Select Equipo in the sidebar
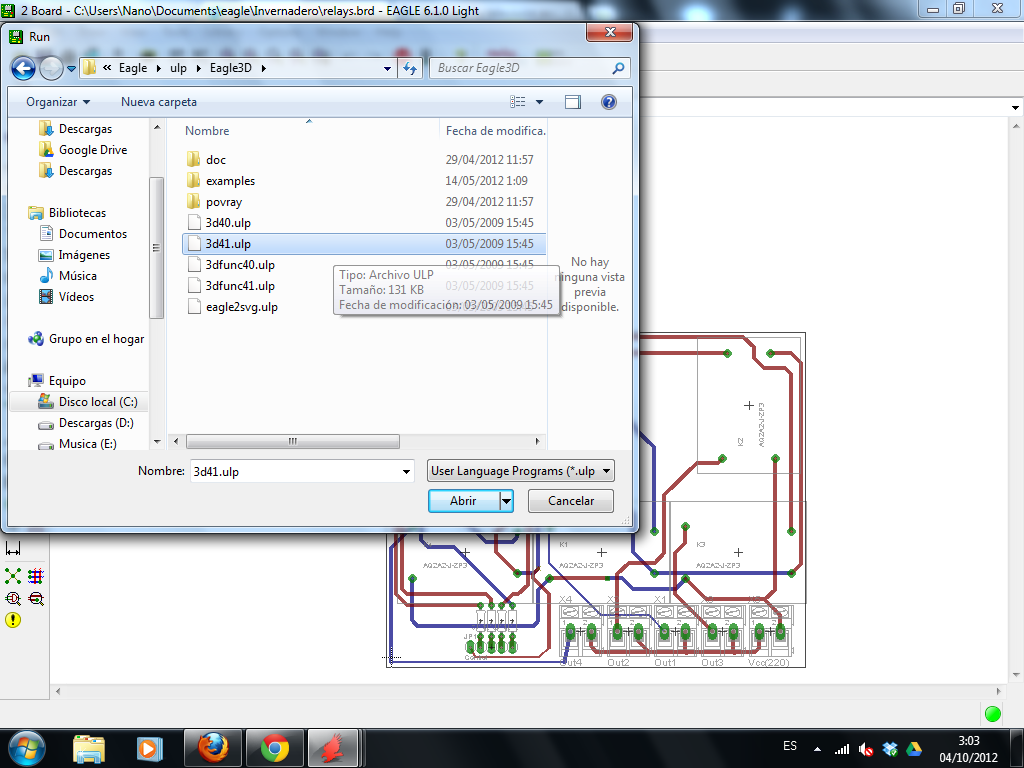The image size is (1024, 768). [67, 381]
